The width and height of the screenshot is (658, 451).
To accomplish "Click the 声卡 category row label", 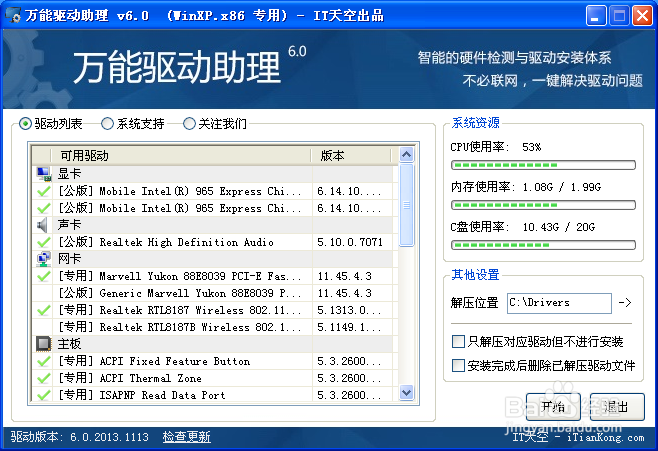I will (x=69, y=225).
